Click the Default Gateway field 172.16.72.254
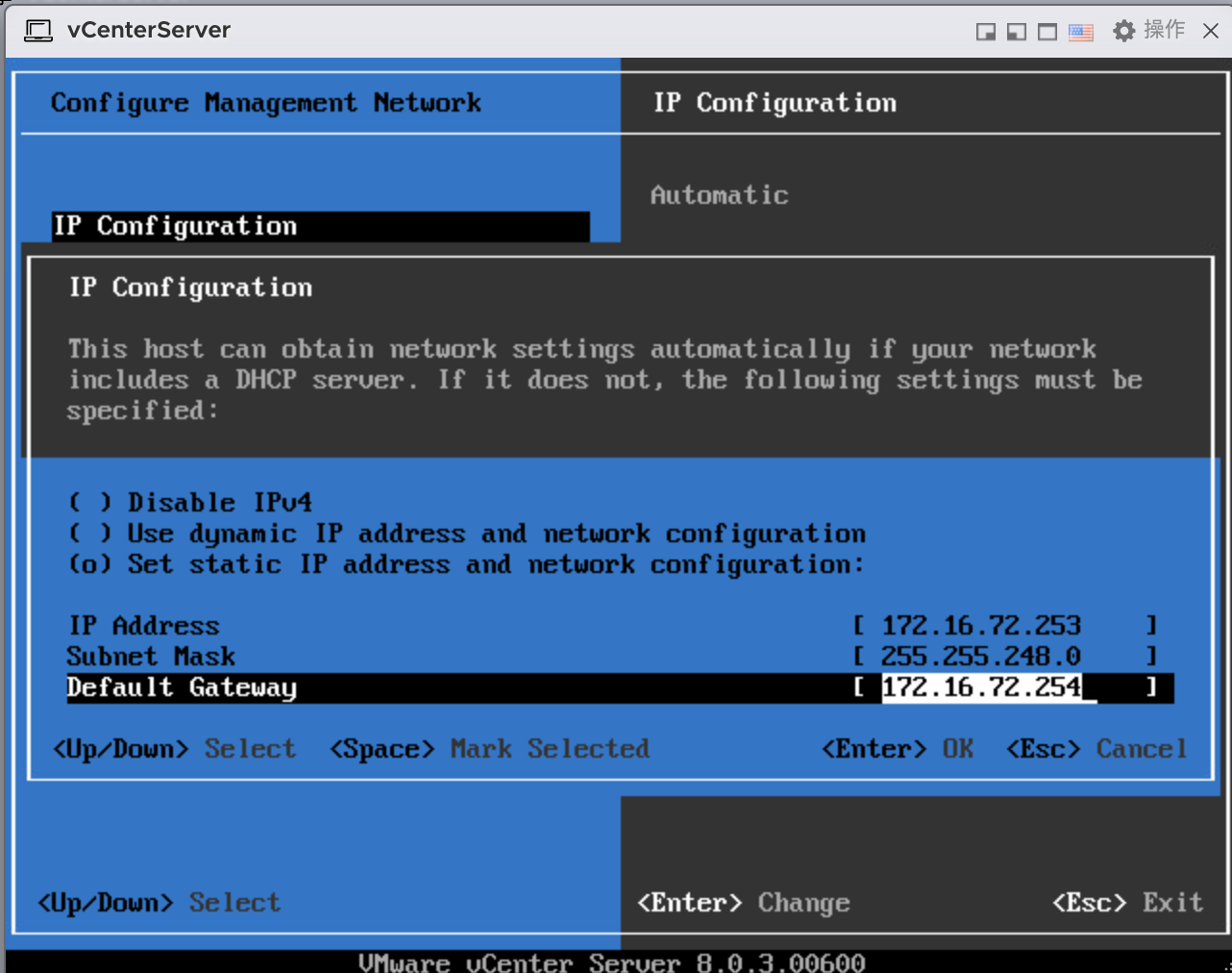1232x973 pixels. point(981,687)
